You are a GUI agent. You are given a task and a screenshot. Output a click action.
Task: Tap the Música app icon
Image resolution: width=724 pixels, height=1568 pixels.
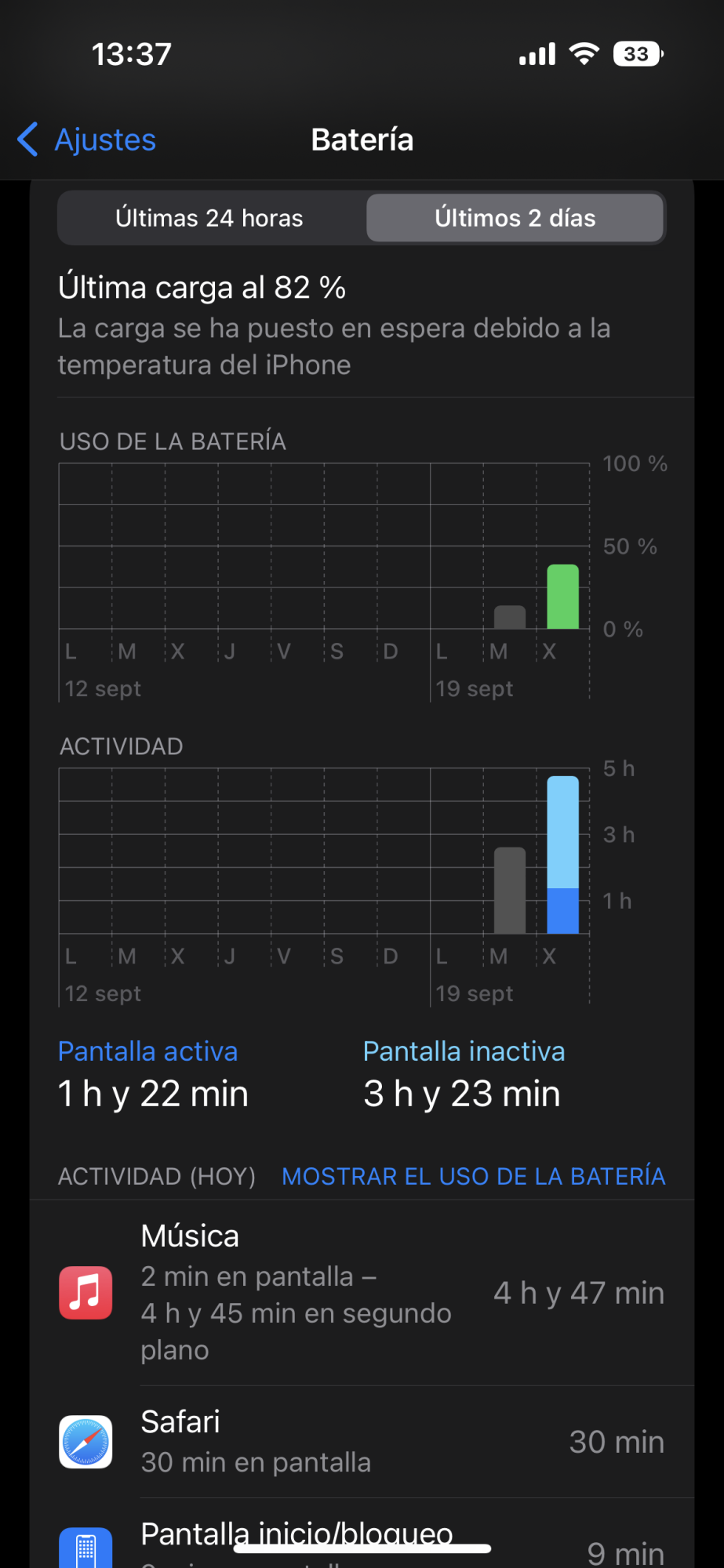click(85, 1293)
